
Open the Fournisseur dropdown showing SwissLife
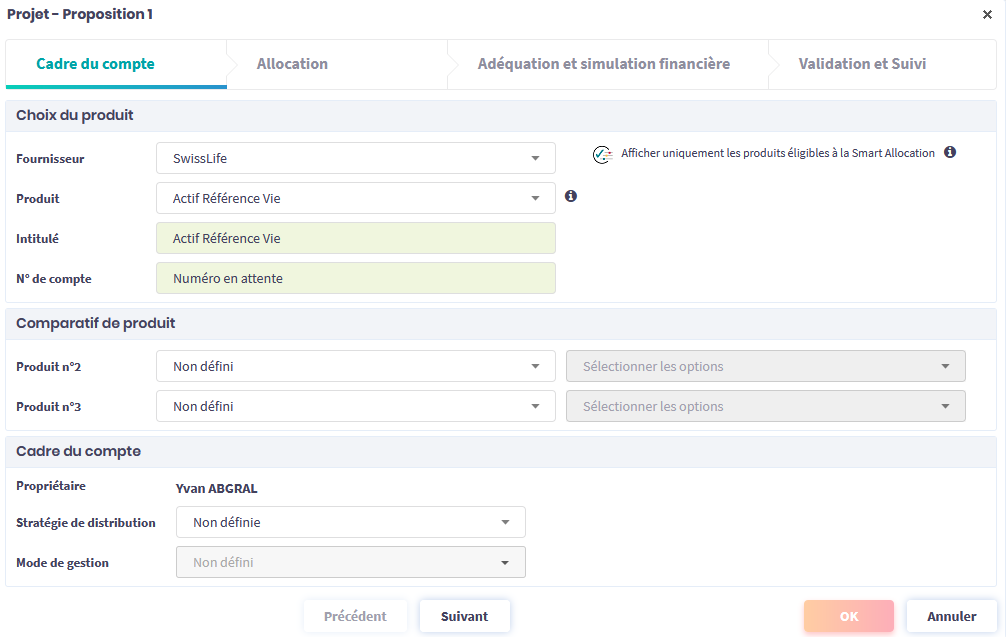coord(355,158)
